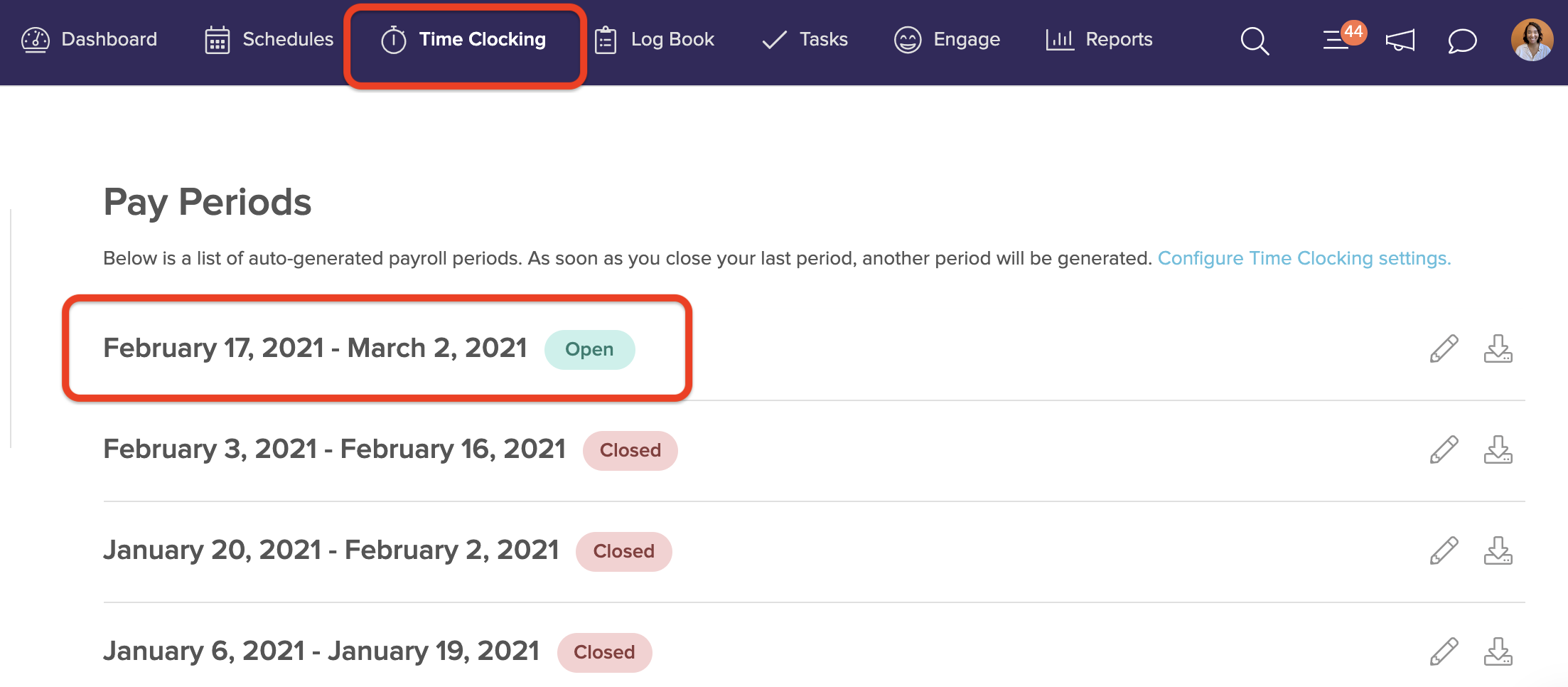Export the January 6 pay period
This screenshot has height=687, width=1568.
[1498, 651]
